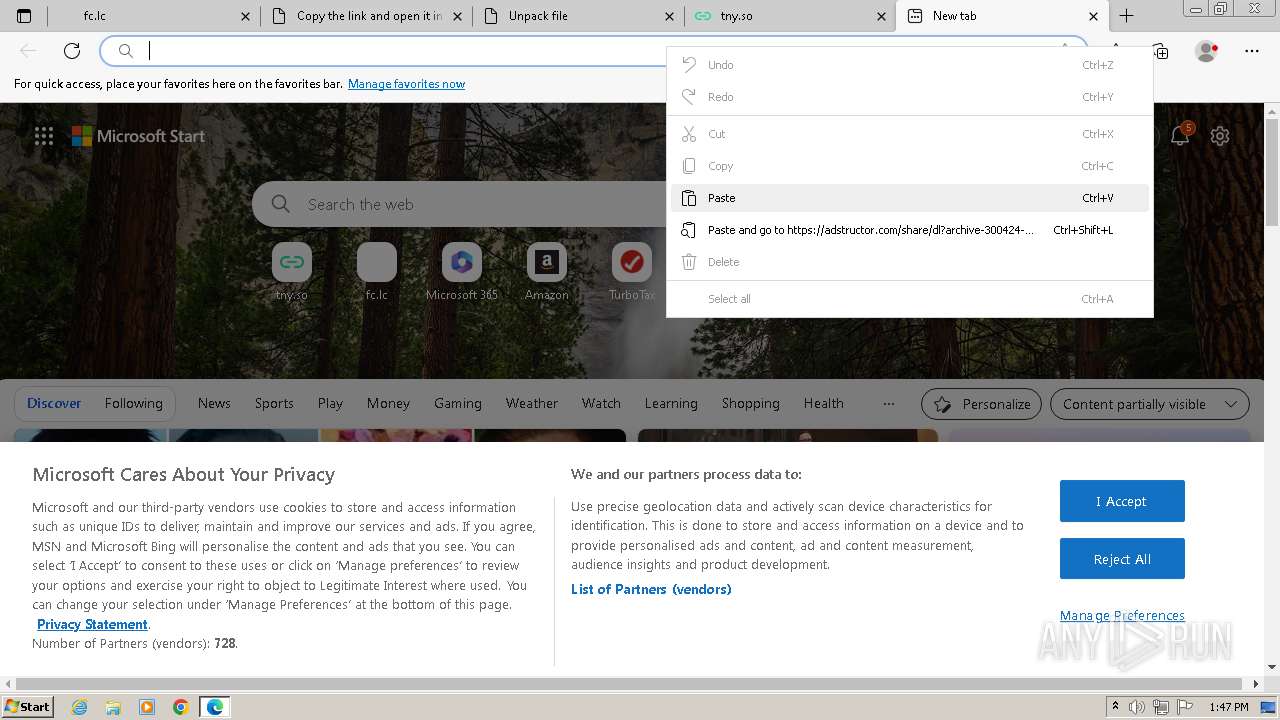Click the I Accept button
Screen dimensions: 1280x720
1122,501
